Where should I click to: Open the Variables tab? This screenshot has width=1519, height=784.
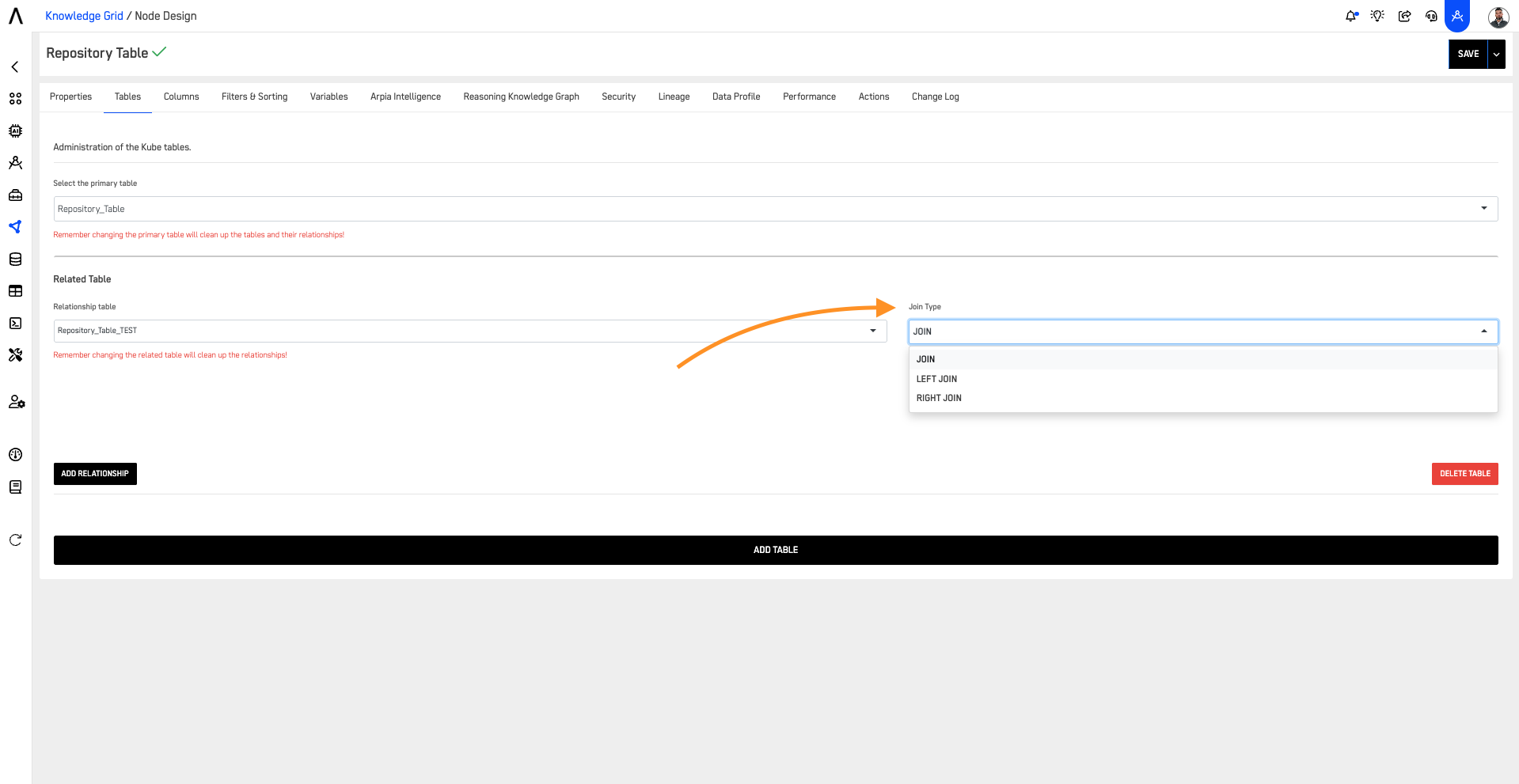pyautogui.click(x=328, y=97)
